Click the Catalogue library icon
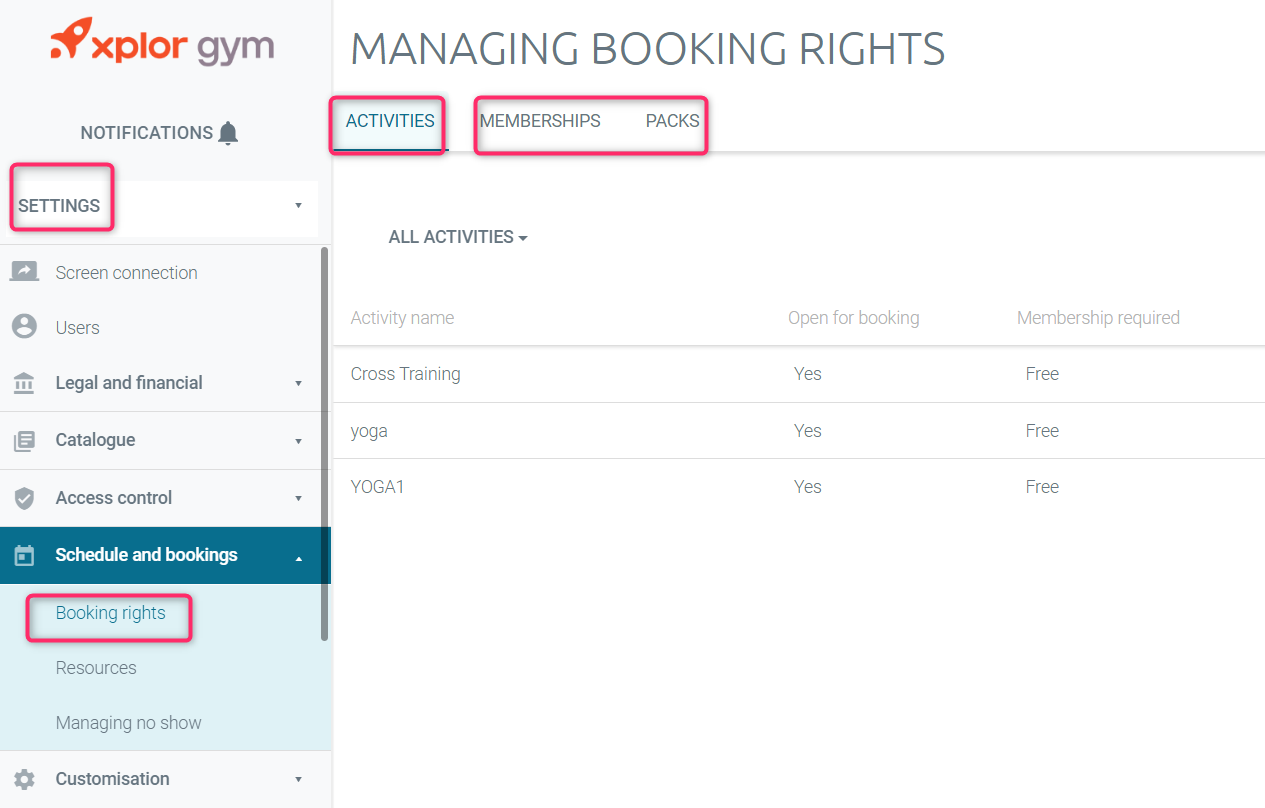Image resolution: width=1265 pixels, height=808 pixels. click(24, 440)
